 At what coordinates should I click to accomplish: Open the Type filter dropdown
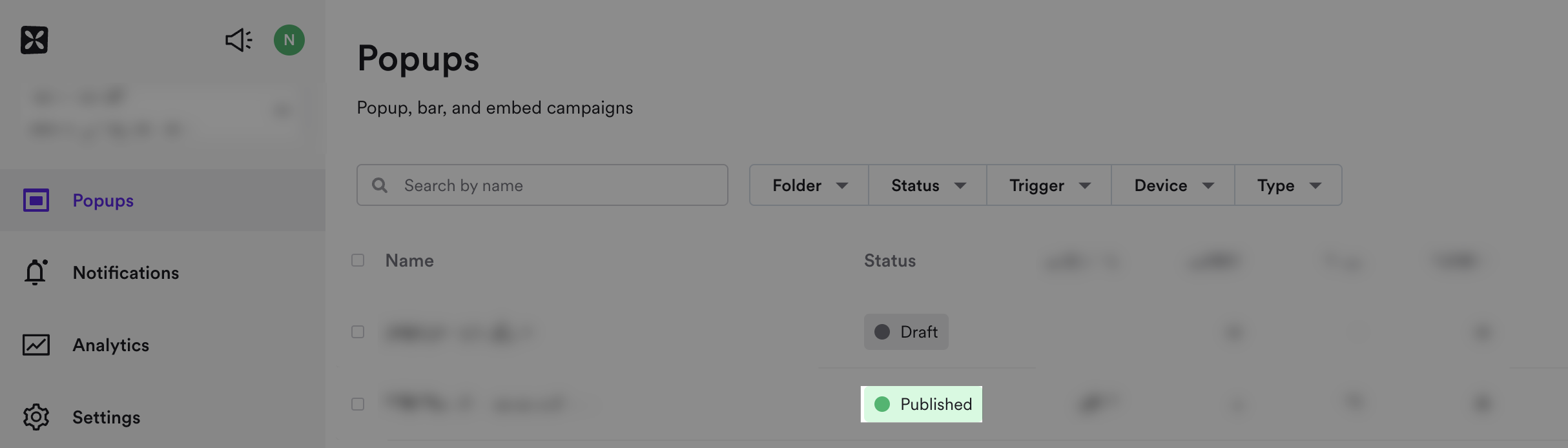[x=1288, y=185]
